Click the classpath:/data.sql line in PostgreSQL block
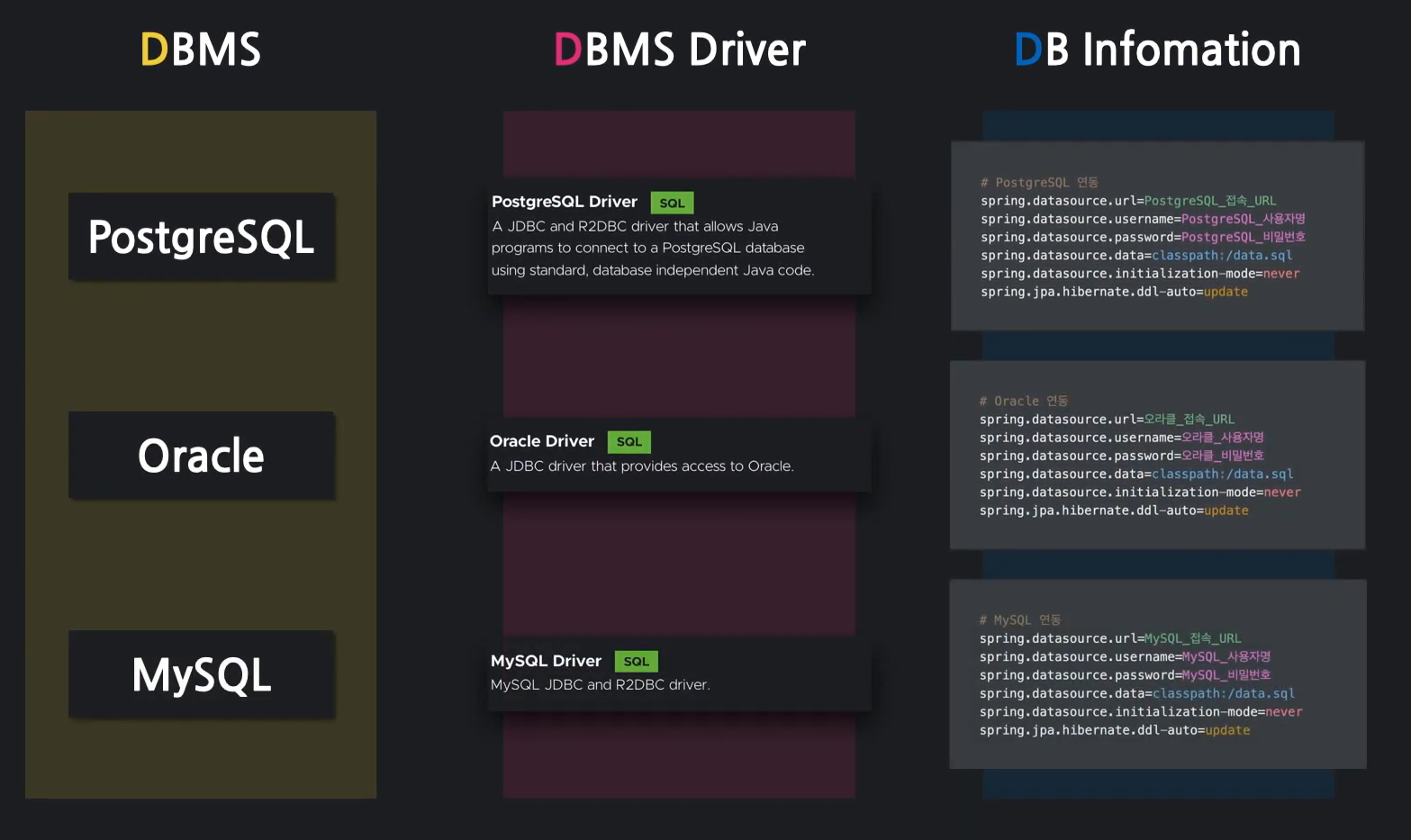The height and width of the screenshot is (840, 1411). 1136,256
